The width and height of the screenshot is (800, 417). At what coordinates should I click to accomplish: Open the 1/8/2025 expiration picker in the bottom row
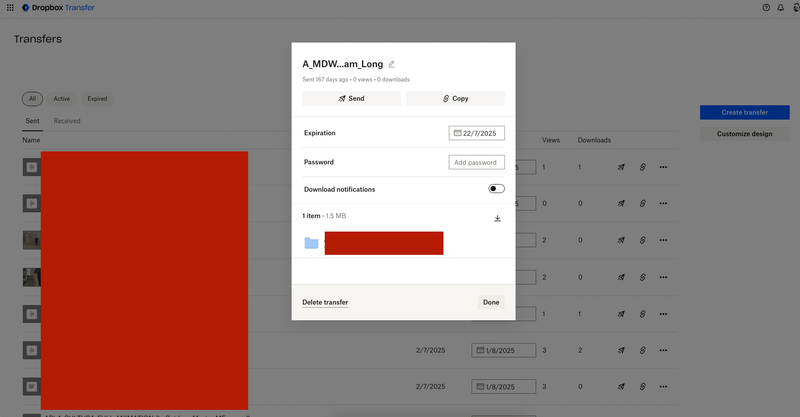pos(503,387)
